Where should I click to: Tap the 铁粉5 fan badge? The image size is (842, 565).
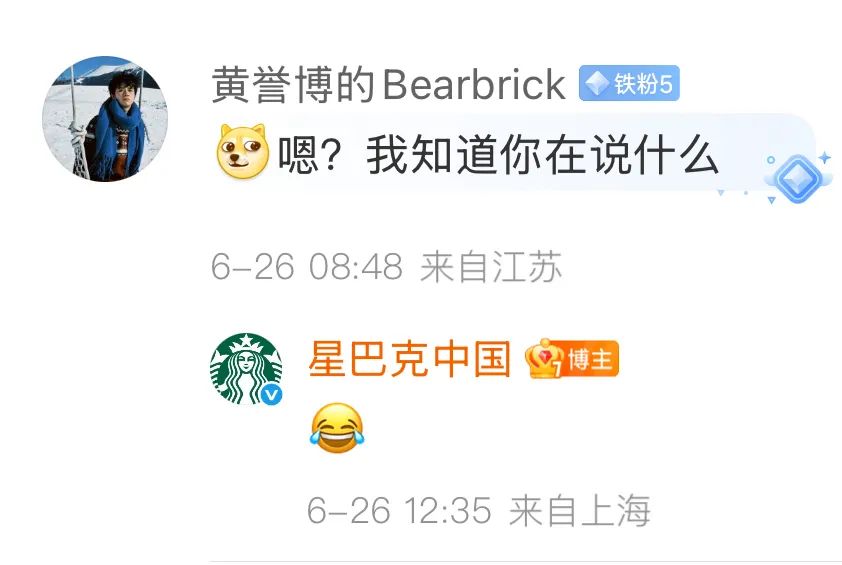pyautogui.click(x=629, y=83)
